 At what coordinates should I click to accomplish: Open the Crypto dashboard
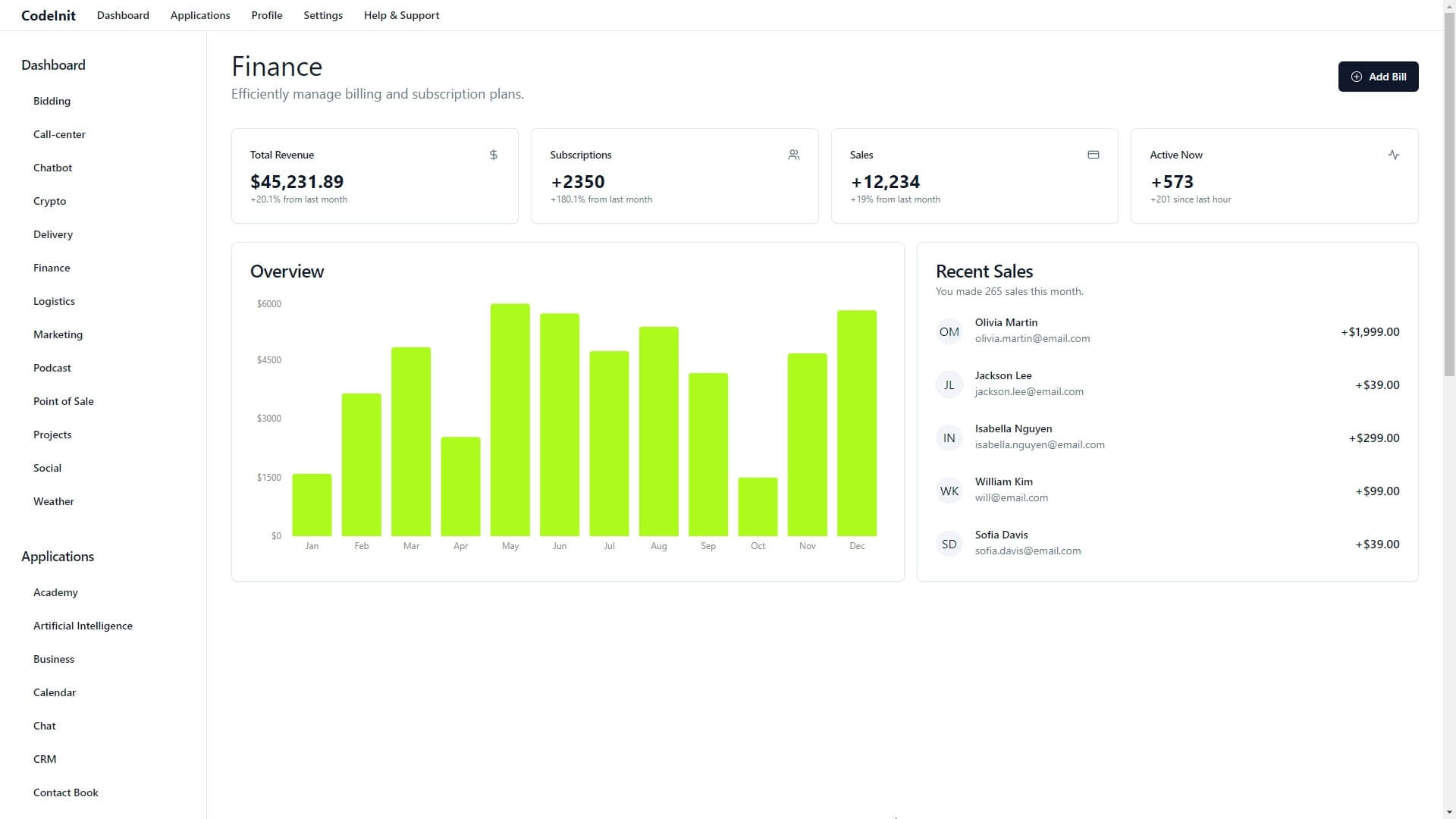click(50, 201)
